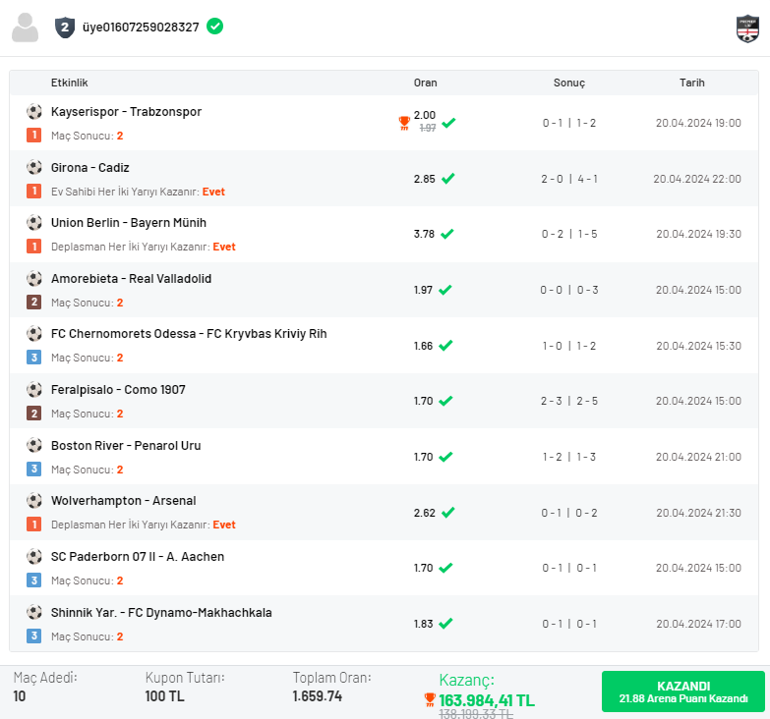Click the user avatar profile icon
This screenshot has height=719, width=770.
[25, 28]
